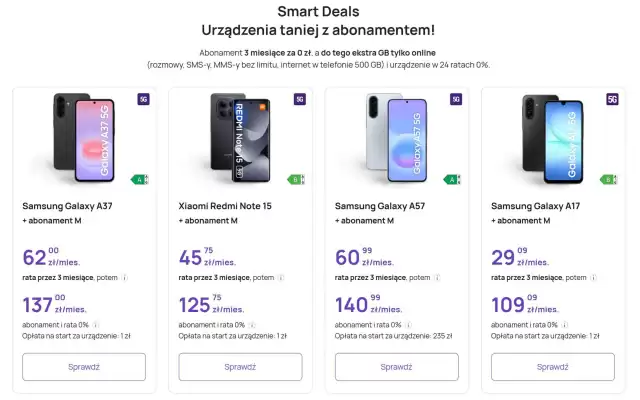Click the Galaxy A17 phone image
640x400 pixels.
tap(553, 139)
